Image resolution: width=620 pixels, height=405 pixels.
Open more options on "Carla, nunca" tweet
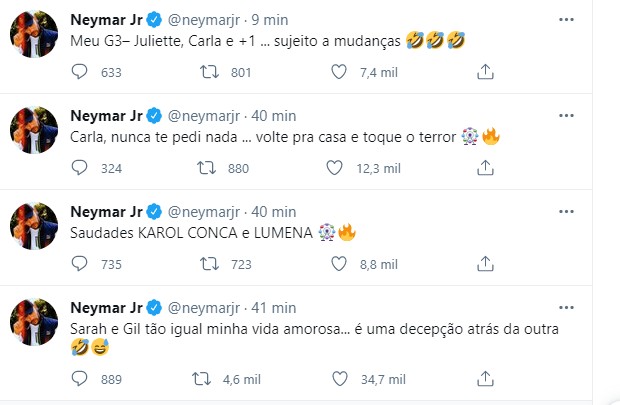point(596,116)
